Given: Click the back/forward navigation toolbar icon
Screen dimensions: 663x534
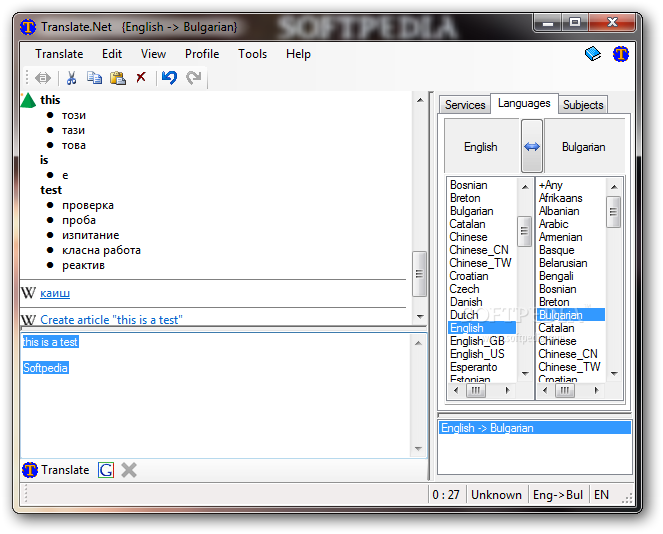Looking at the screenshot, I should (43, 78).
